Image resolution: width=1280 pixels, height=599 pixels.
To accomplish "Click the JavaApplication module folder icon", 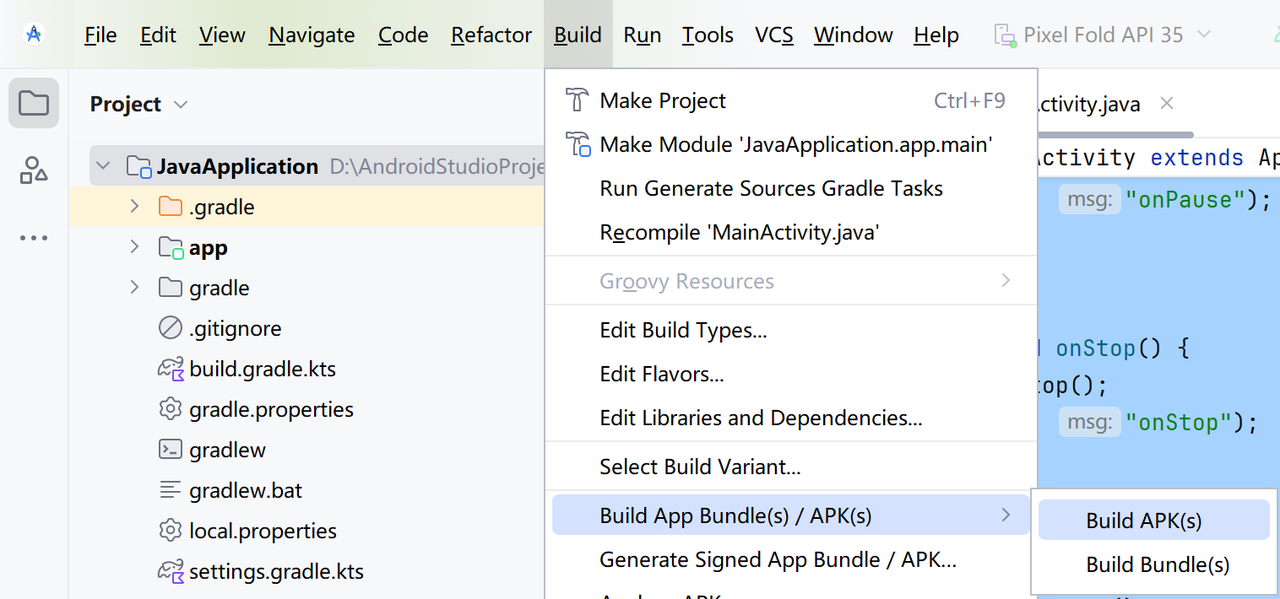I will click(x=138, y=166).
